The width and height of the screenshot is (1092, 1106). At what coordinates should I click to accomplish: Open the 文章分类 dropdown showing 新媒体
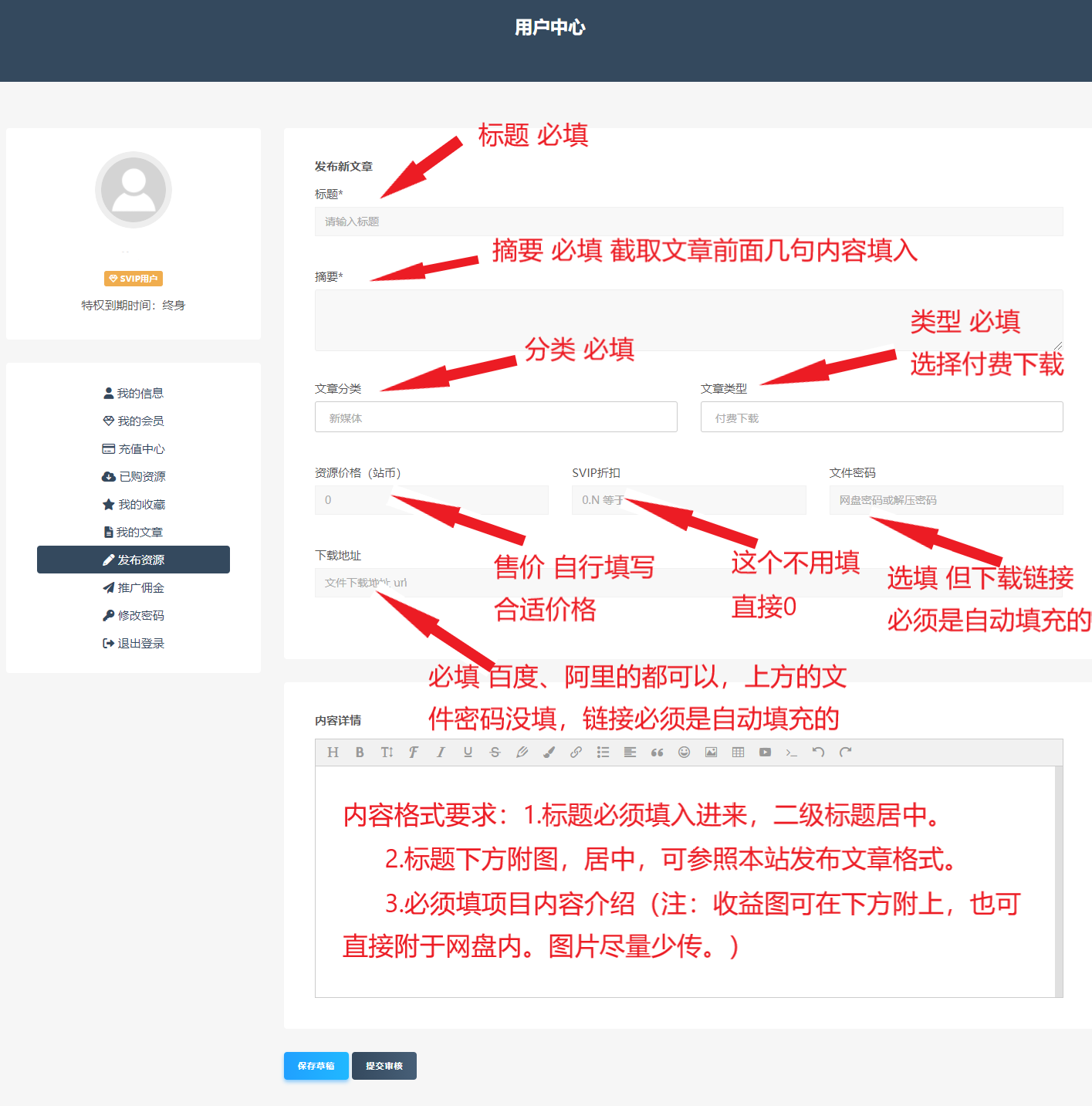point(495,418)
